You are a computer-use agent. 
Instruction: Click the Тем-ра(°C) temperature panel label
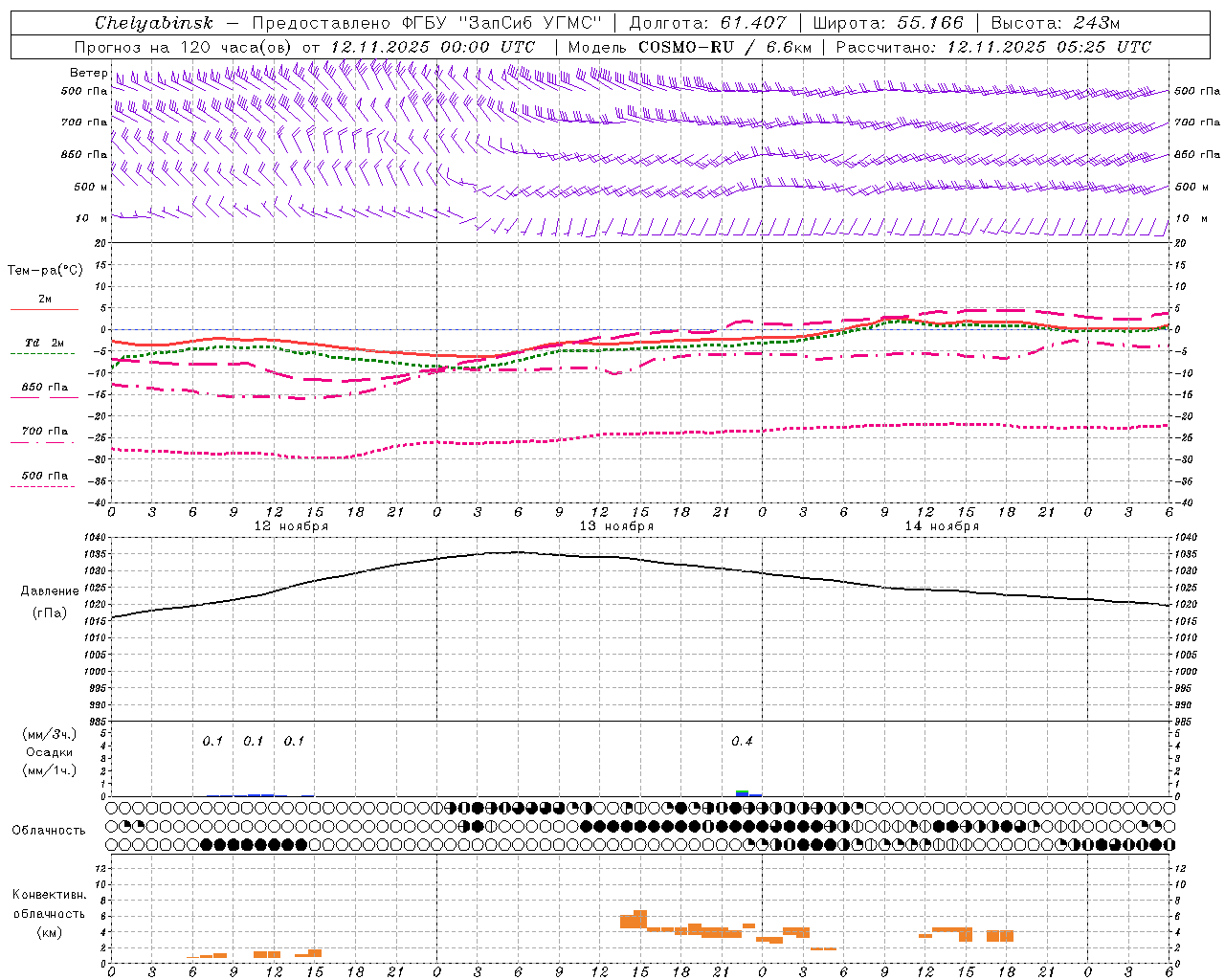click(x=45, y=270)
